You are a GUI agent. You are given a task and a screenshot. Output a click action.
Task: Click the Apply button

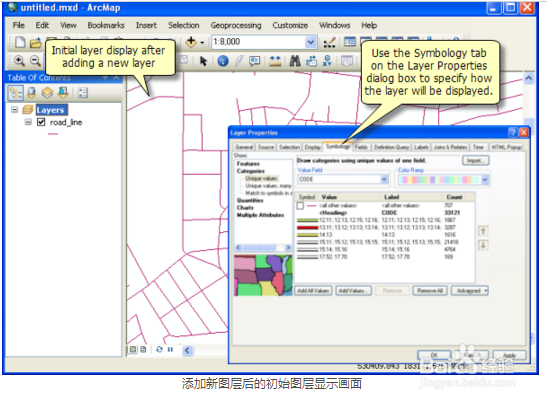(x=509, y=355)
